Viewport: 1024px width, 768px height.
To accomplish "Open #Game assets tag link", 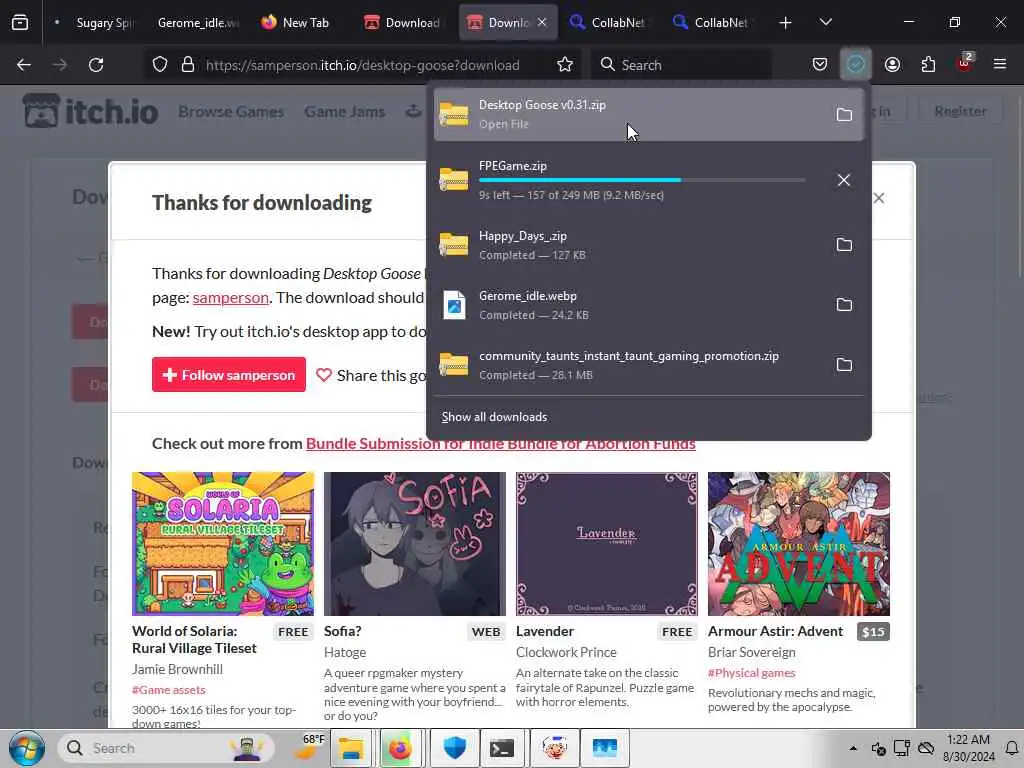I will (x=168, y=690).
